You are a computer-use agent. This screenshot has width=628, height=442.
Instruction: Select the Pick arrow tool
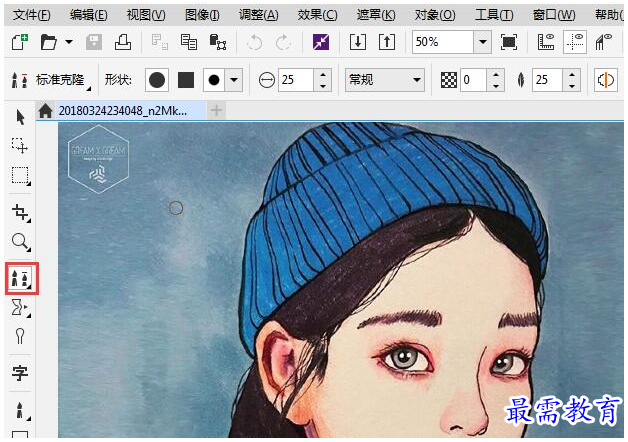pyautogui.click(x=20, y=118)
